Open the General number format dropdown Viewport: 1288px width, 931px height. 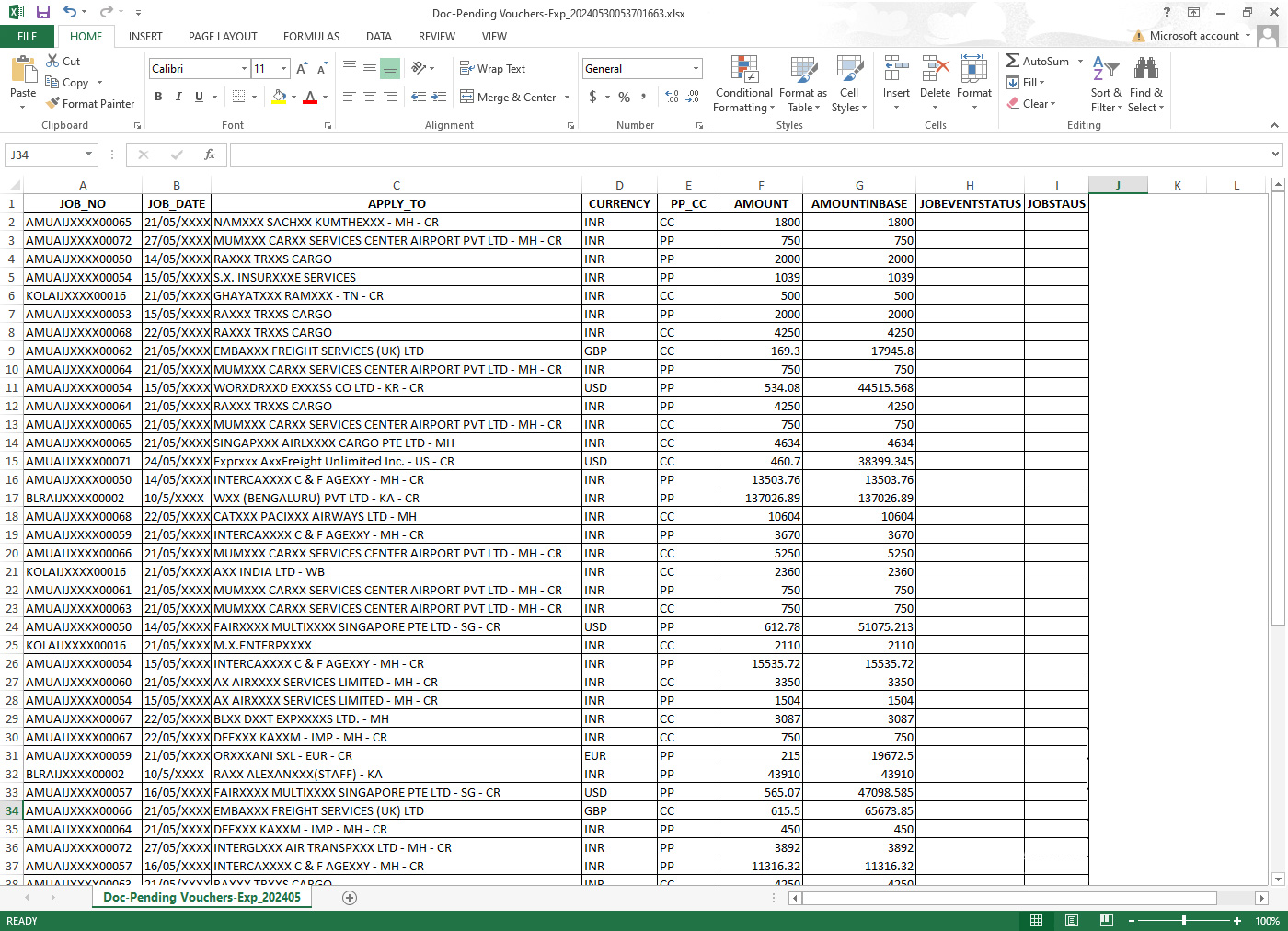pyautogui.click(x=696, y=69)
